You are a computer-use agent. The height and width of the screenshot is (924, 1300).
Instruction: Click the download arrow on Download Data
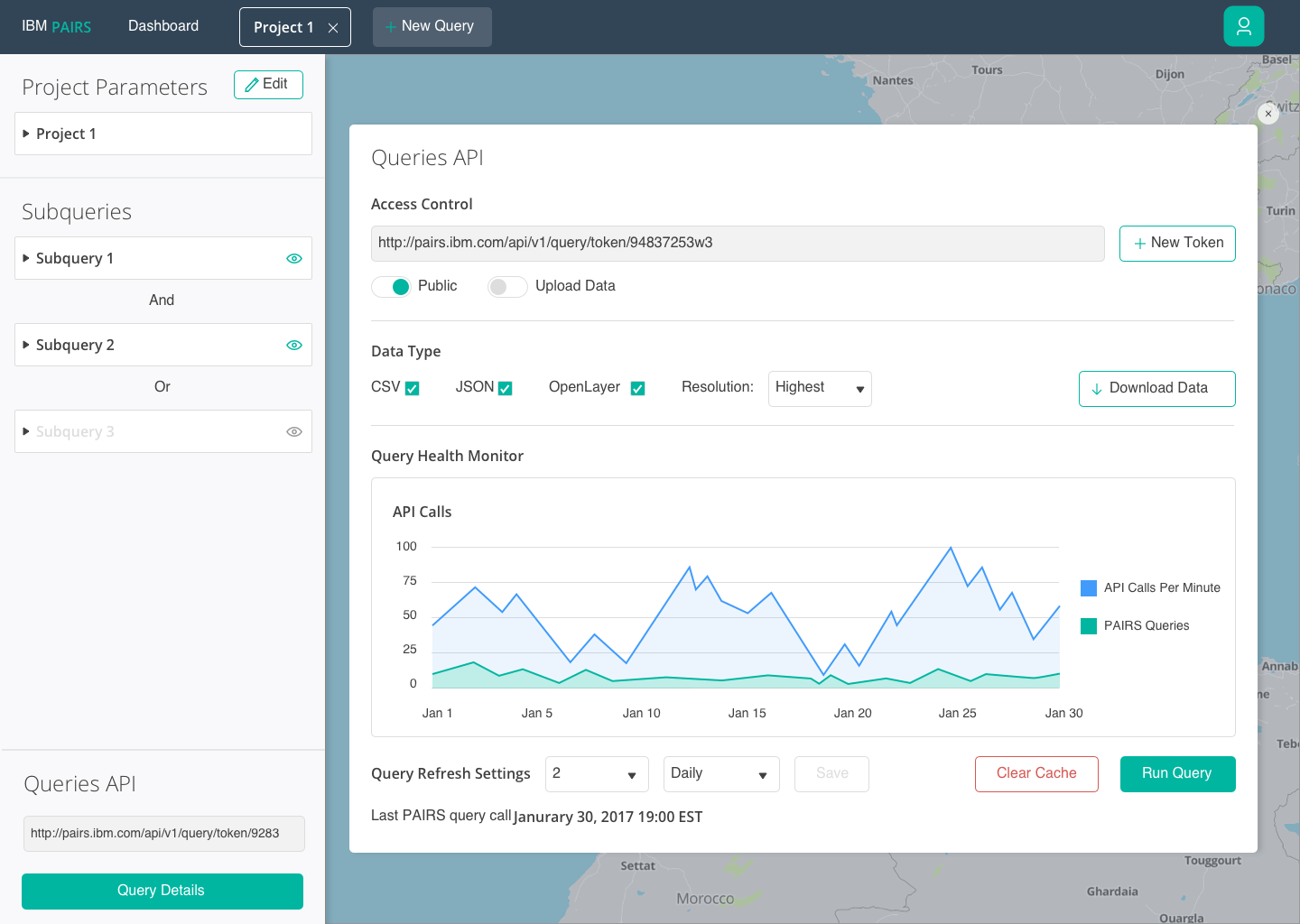click(x=1097, y=389)
